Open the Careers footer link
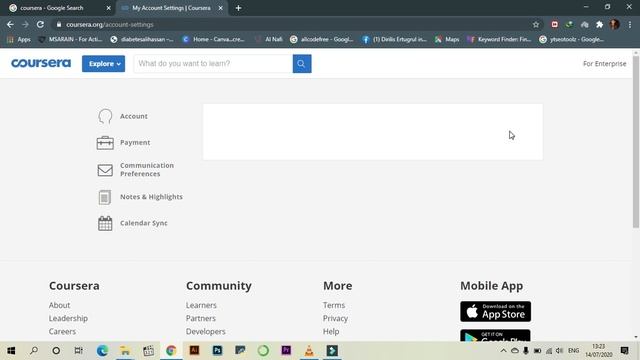Viewport: 640px width, 360px height. (62, 331)
